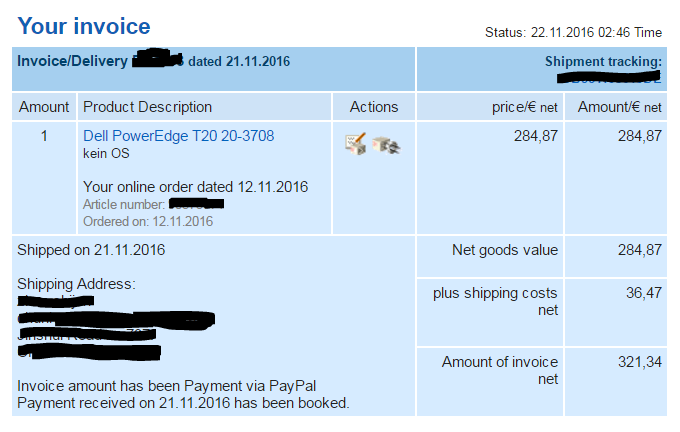680x432 pixels.
Task: Select the invoice total 321,34
Action: click(640, 362)
